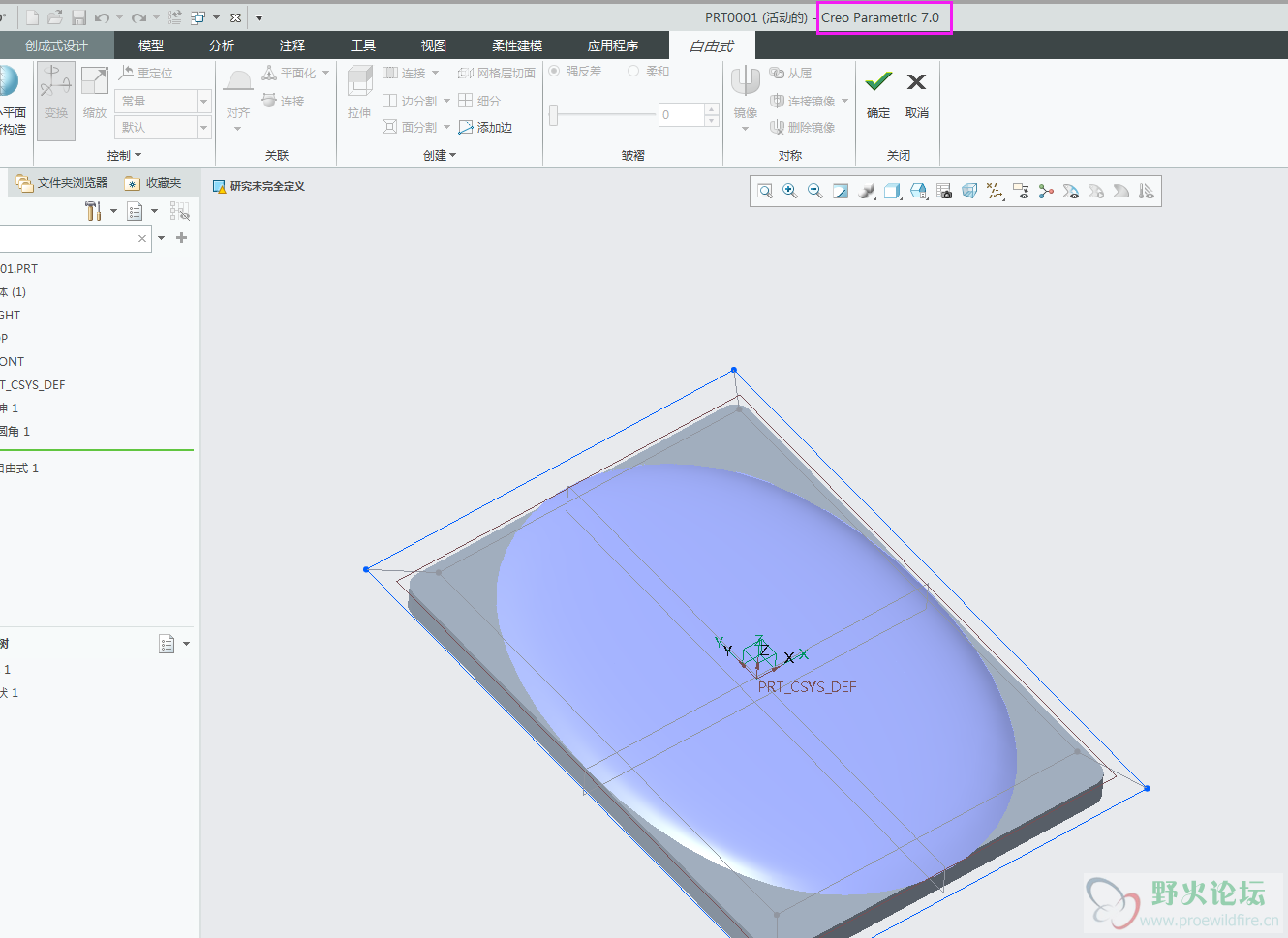The height and width of the screenshot is (938, 1288).
Task: Open the 视图 ribbon tab
Action: tap(434, 45)
